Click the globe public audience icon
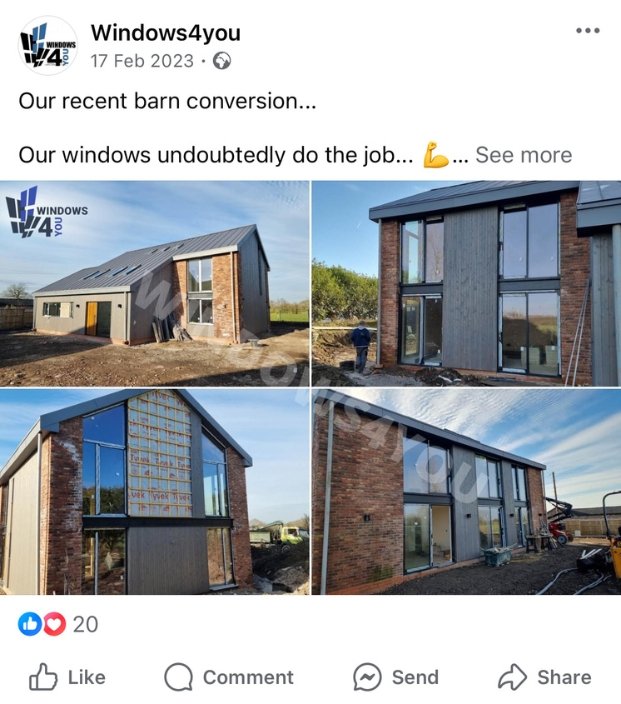This screenshot has width=621, height=704. (222, 61)
